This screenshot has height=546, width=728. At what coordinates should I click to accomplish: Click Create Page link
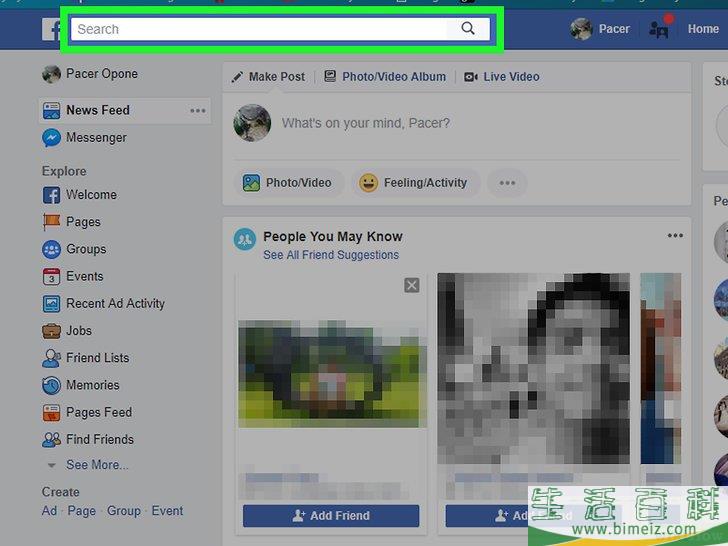pos(82,511)
